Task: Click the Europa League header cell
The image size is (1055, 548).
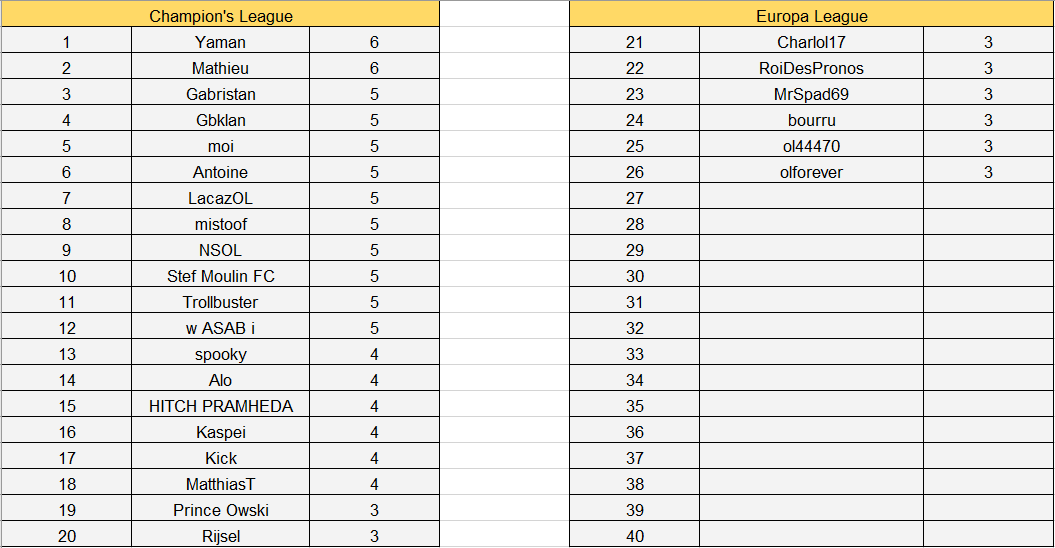Action: (811, 16)
